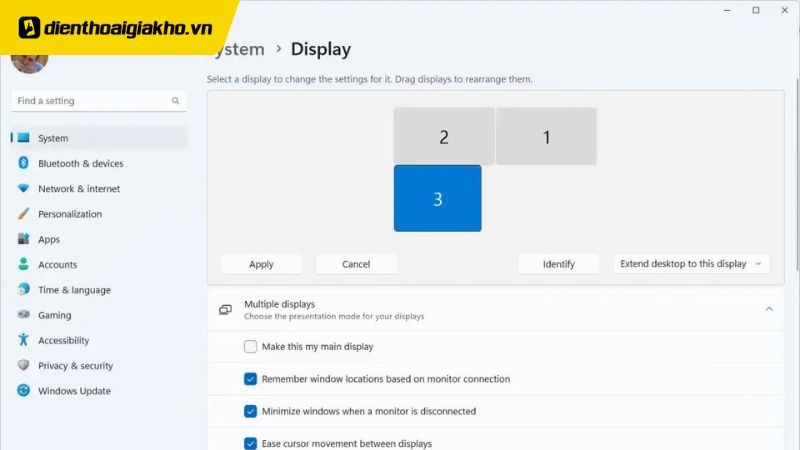
Task: Click the Windows Update sync icon
Action: coord(23,390)
